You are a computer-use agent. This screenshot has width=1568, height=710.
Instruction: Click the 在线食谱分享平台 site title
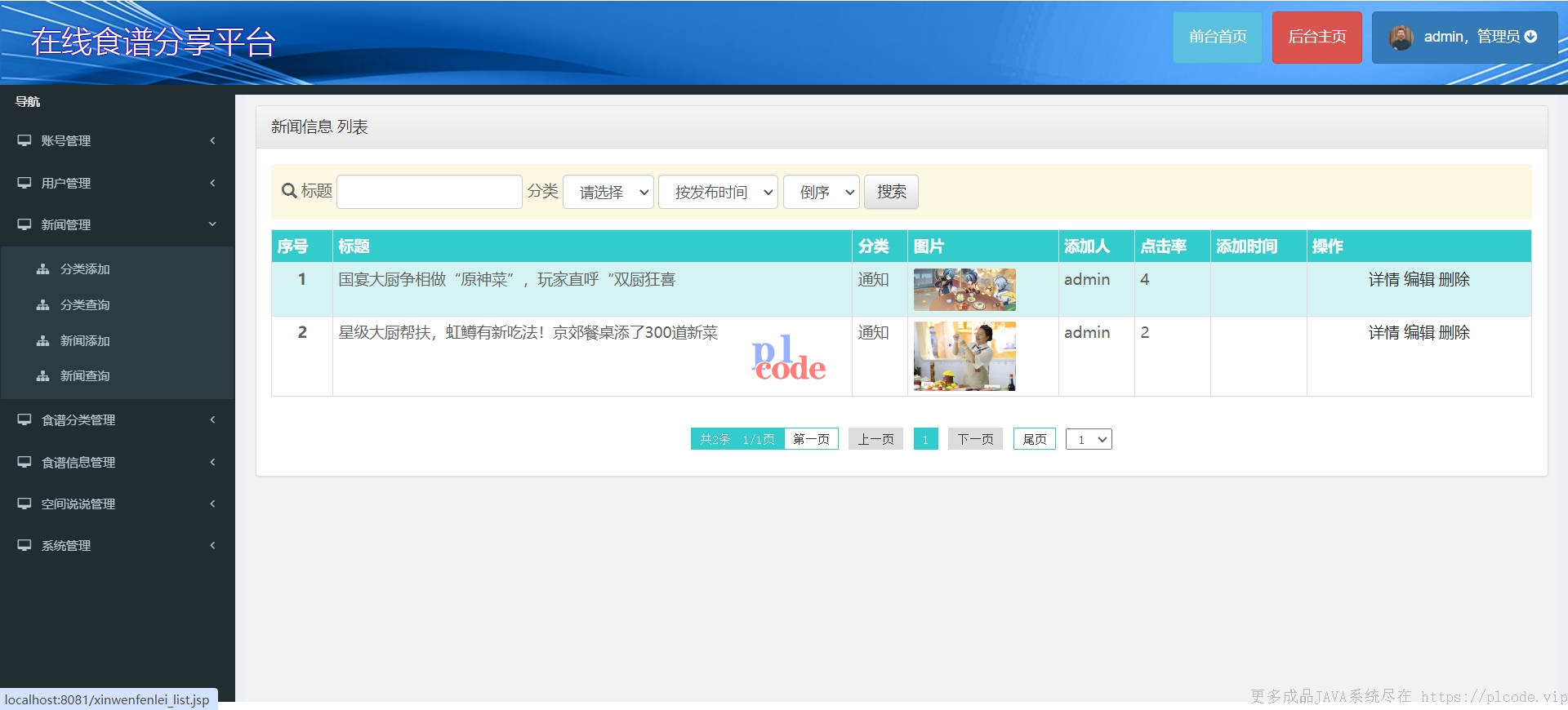point(154,42)
